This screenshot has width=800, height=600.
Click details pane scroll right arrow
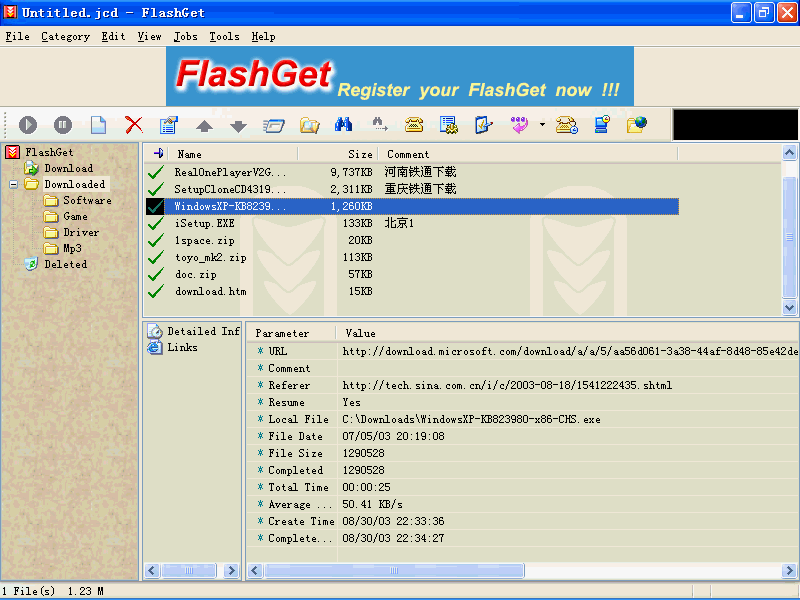coord(790,570)
